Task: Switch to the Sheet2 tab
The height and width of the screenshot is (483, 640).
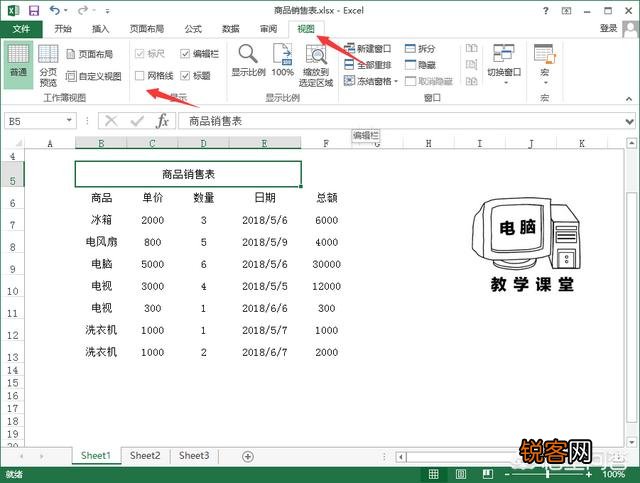Action: (145, 456)
